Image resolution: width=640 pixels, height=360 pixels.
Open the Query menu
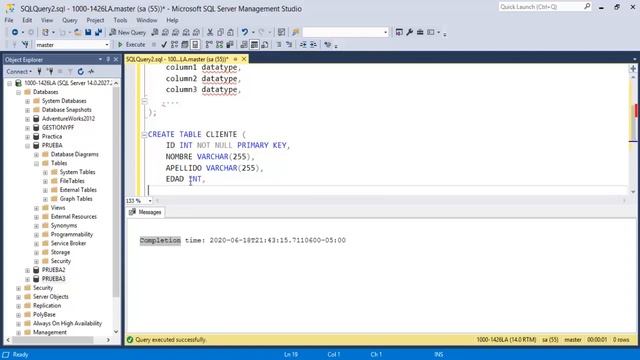(69, 20)
